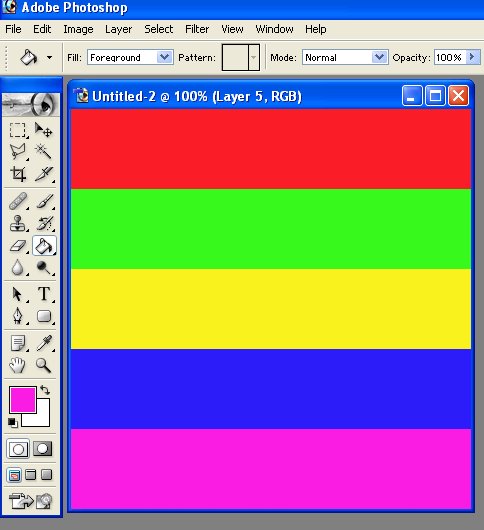
Task: Select the Crop tool
Action: 18,174
